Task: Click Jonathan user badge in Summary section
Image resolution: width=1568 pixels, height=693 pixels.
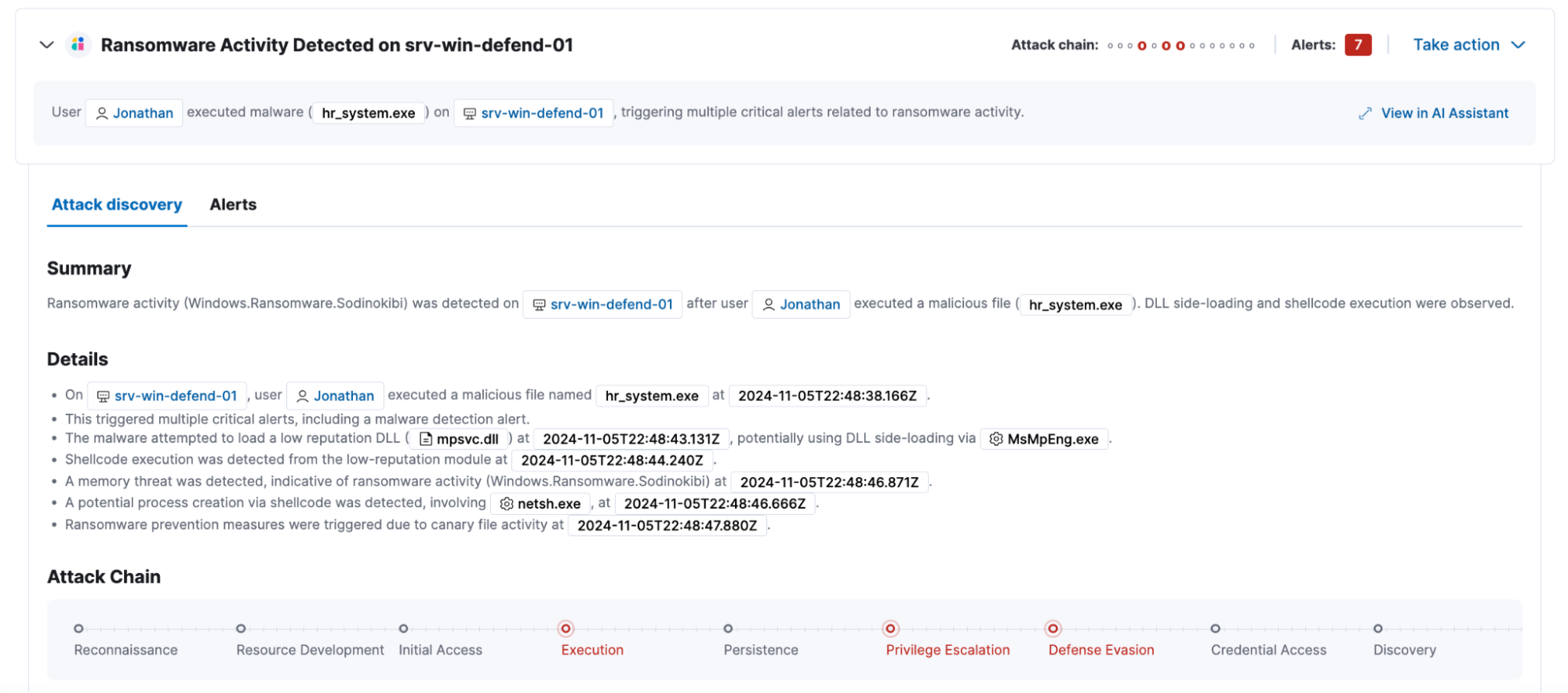Action: point(801,305)
